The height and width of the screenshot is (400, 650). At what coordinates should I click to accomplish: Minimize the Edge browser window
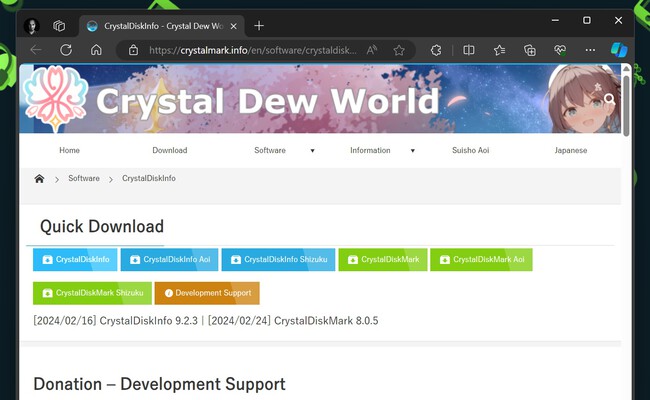[555, 20]
